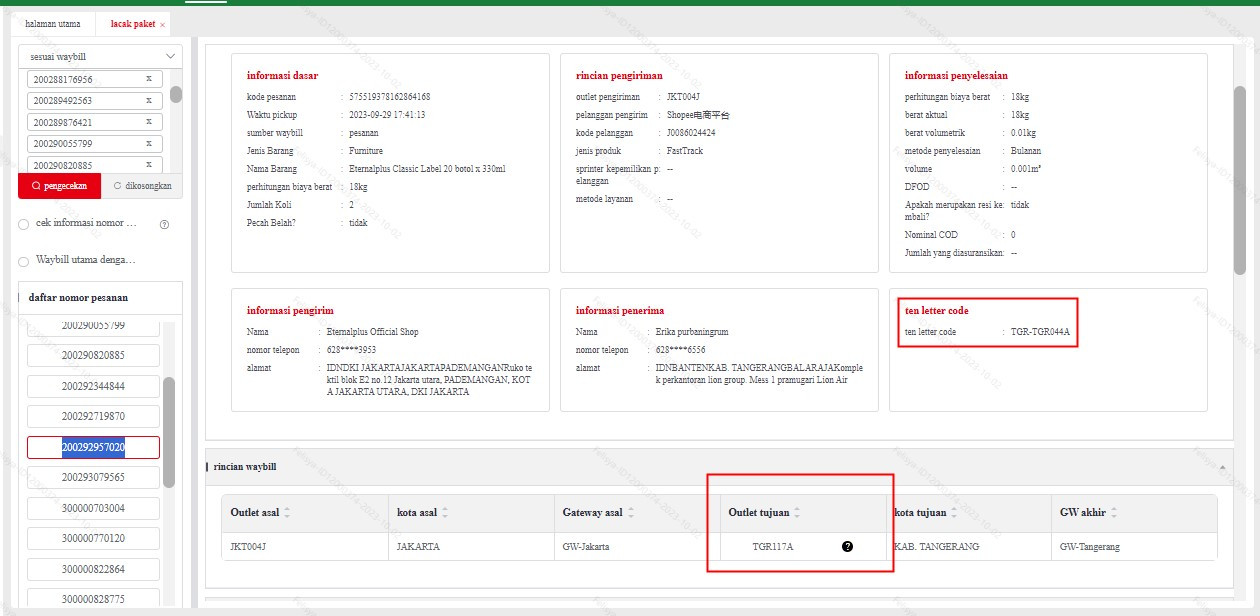Image resolution: width=1260 pixels, height=616 pixels.
Task: Sort by GW akhir column arrows
Action: click(1114, 513)
